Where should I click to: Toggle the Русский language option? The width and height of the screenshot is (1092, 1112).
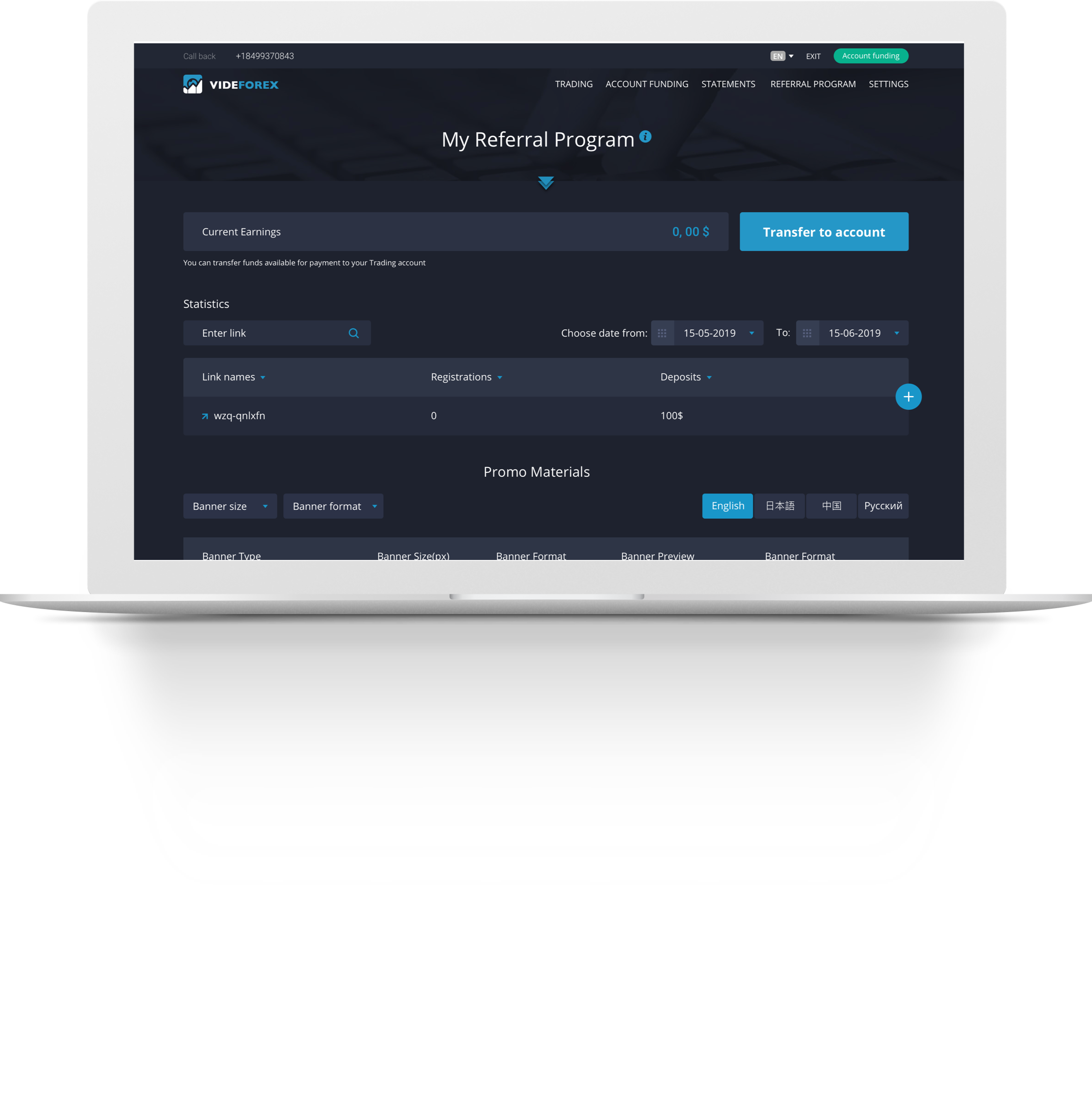pos(884,505)
